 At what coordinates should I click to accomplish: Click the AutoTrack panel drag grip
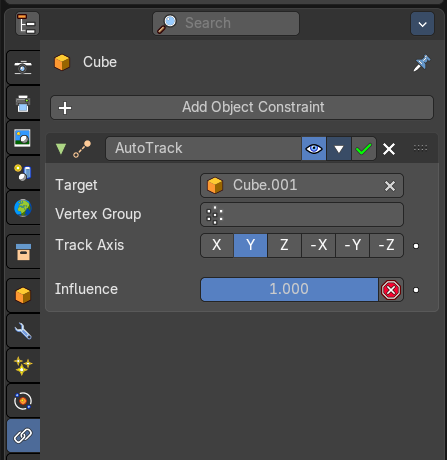420,148
